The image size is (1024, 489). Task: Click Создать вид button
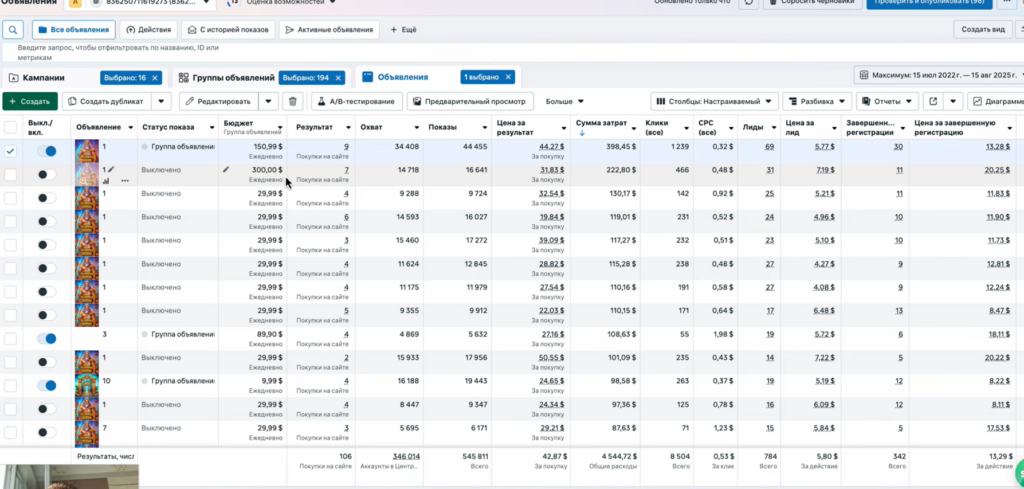click(x=983, y=29)
